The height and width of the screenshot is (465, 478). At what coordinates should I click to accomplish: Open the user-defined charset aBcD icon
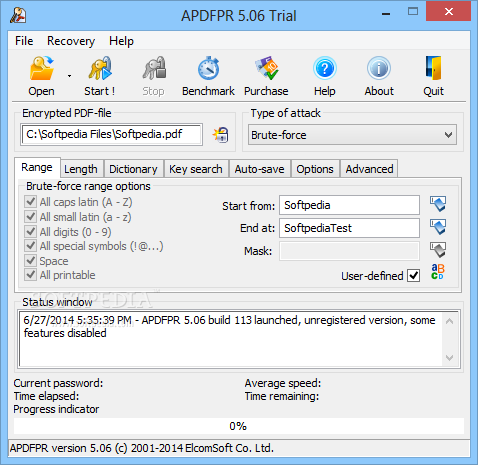[x=438, y=272]
